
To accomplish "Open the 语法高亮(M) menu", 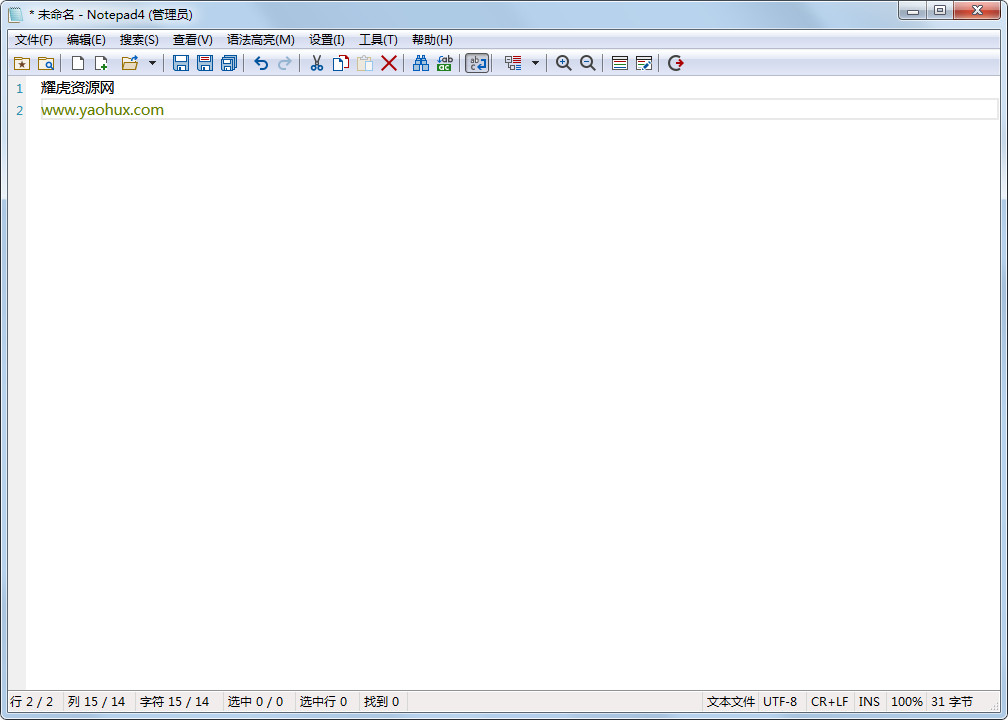I will pyautogui.click(x=260, y=40).
